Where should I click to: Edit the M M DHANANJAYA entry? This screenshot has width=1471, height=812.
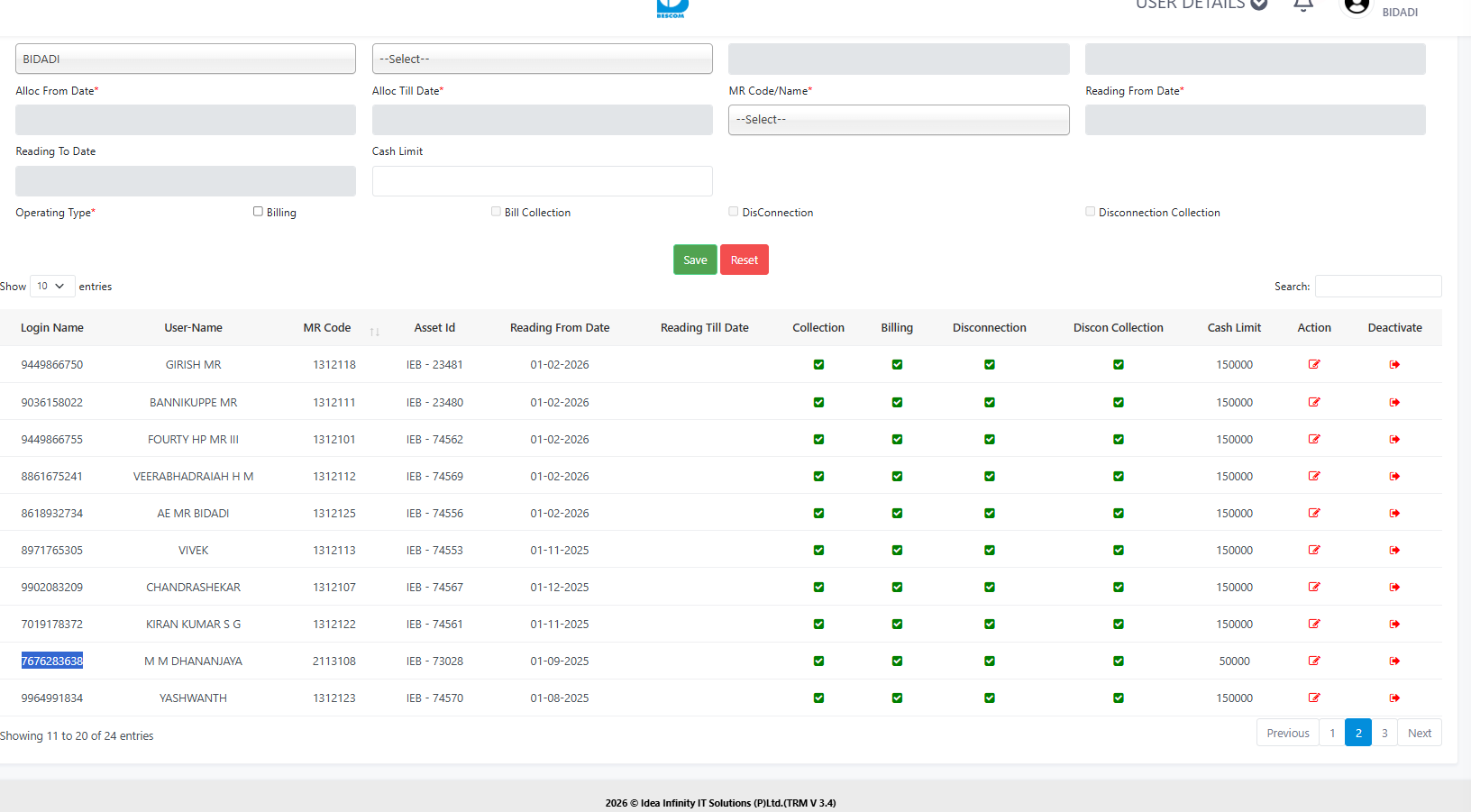(1313, 661)
